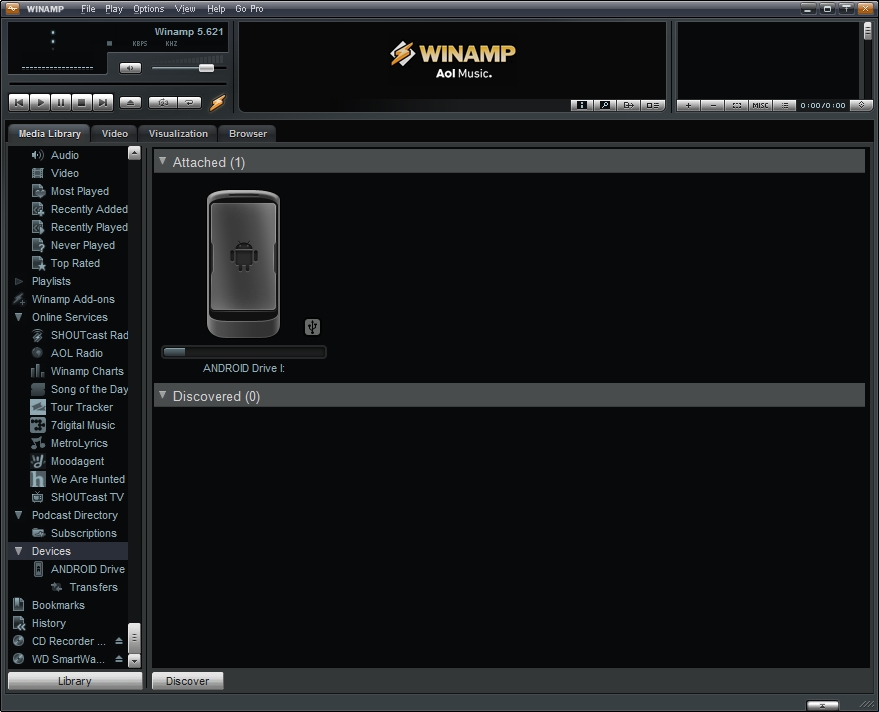Click the Discover button

coord(187,681)
